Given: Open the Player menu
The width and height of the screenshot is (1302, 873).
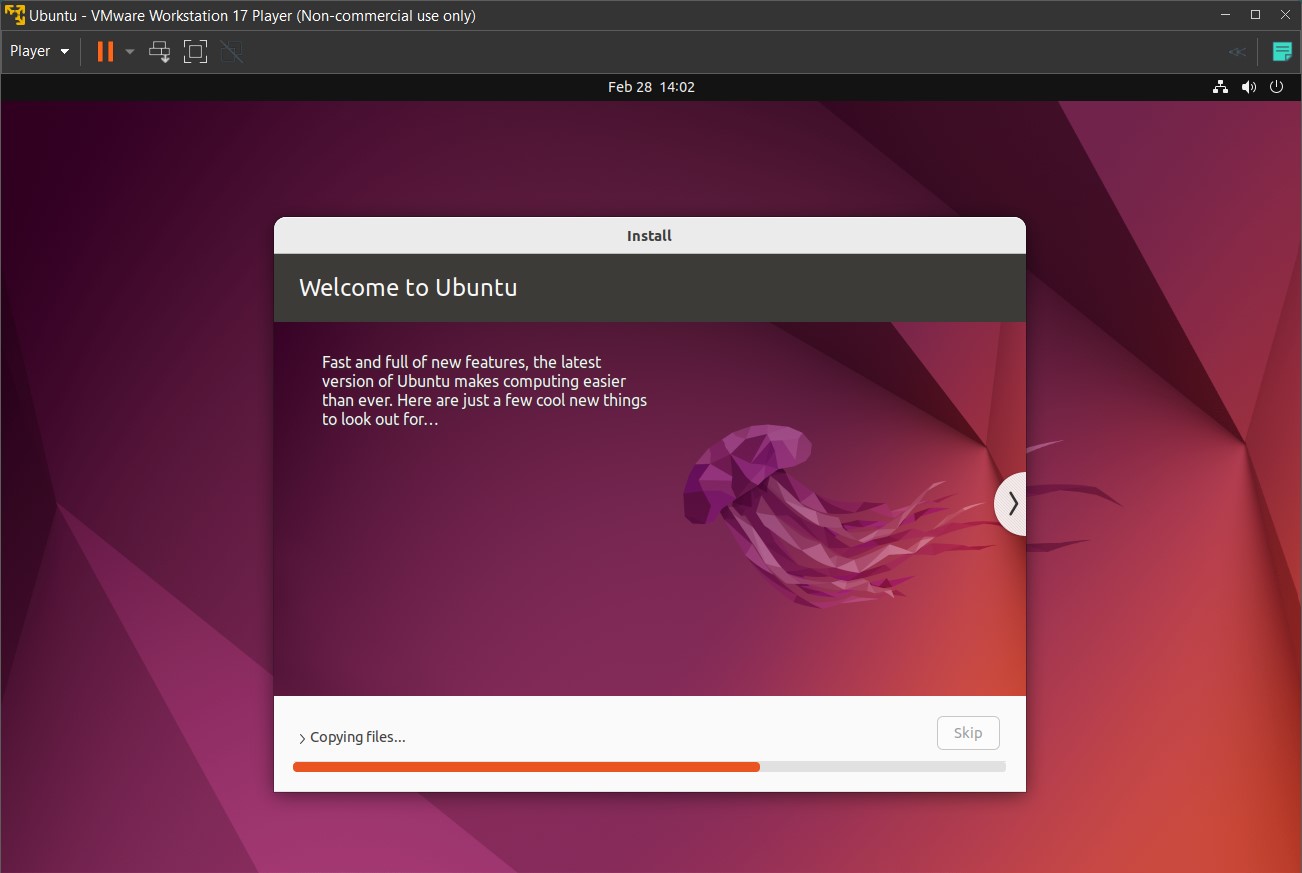Looking at the screenshot, I should tap(39, 51).
